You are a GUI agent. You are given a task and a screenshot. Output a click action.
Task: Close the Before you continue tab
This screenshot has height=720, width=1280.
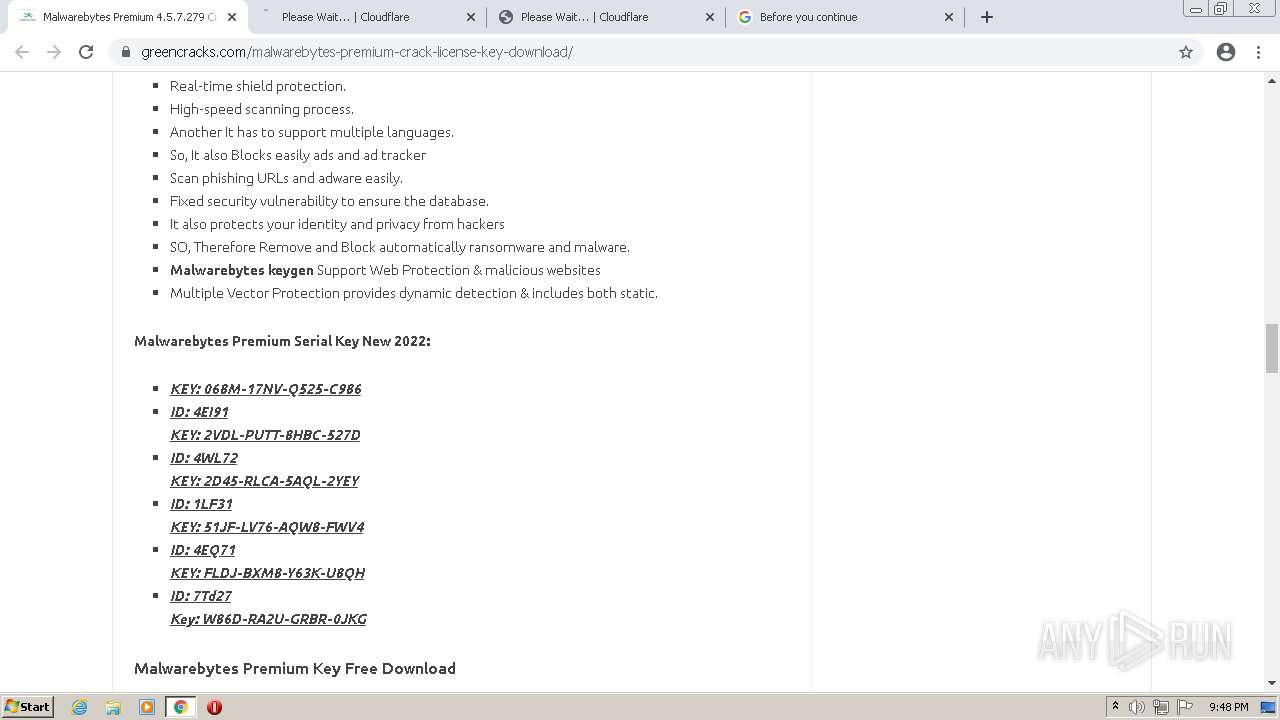pos(949,17)
